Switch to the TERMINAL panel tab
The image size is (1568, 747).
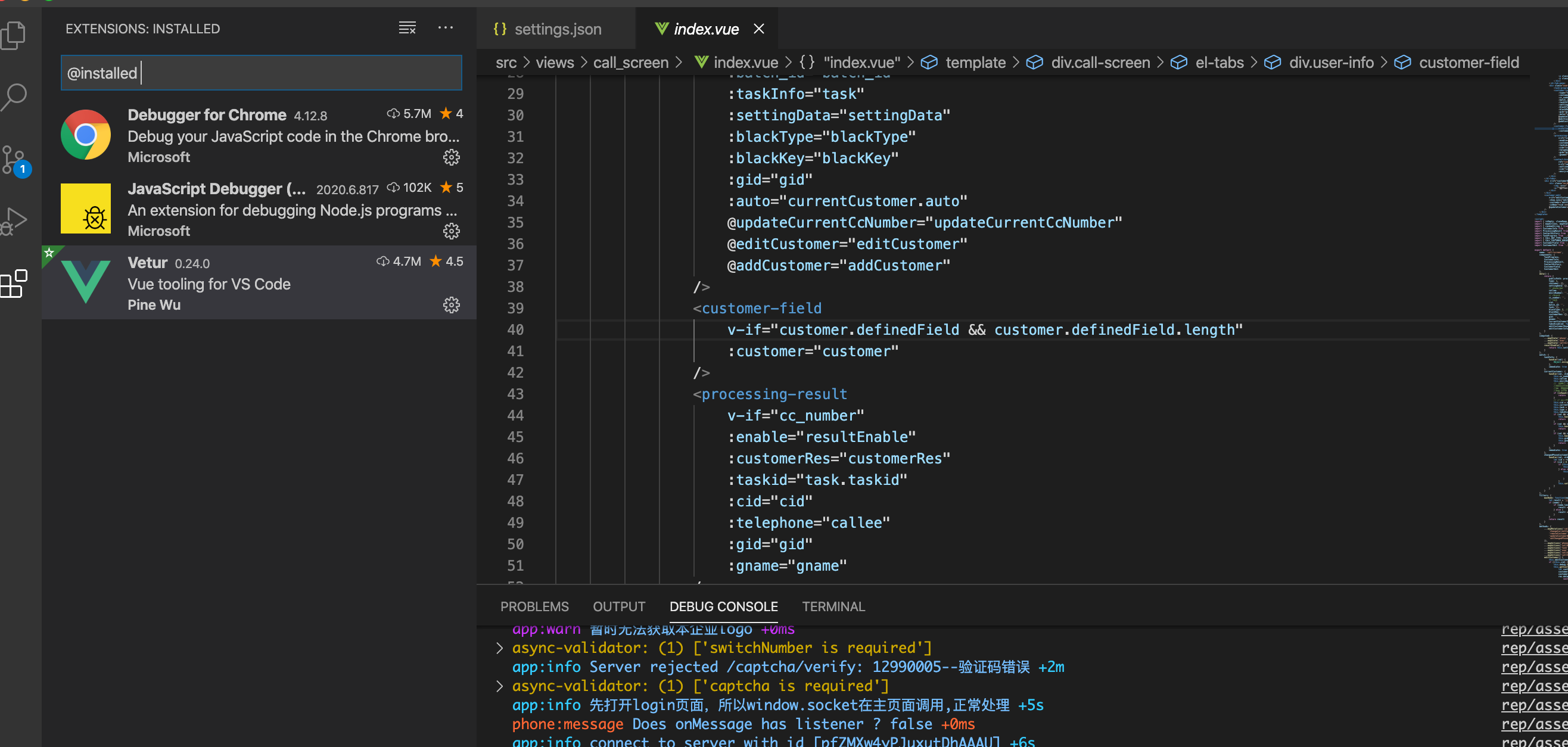coord(833,606)
